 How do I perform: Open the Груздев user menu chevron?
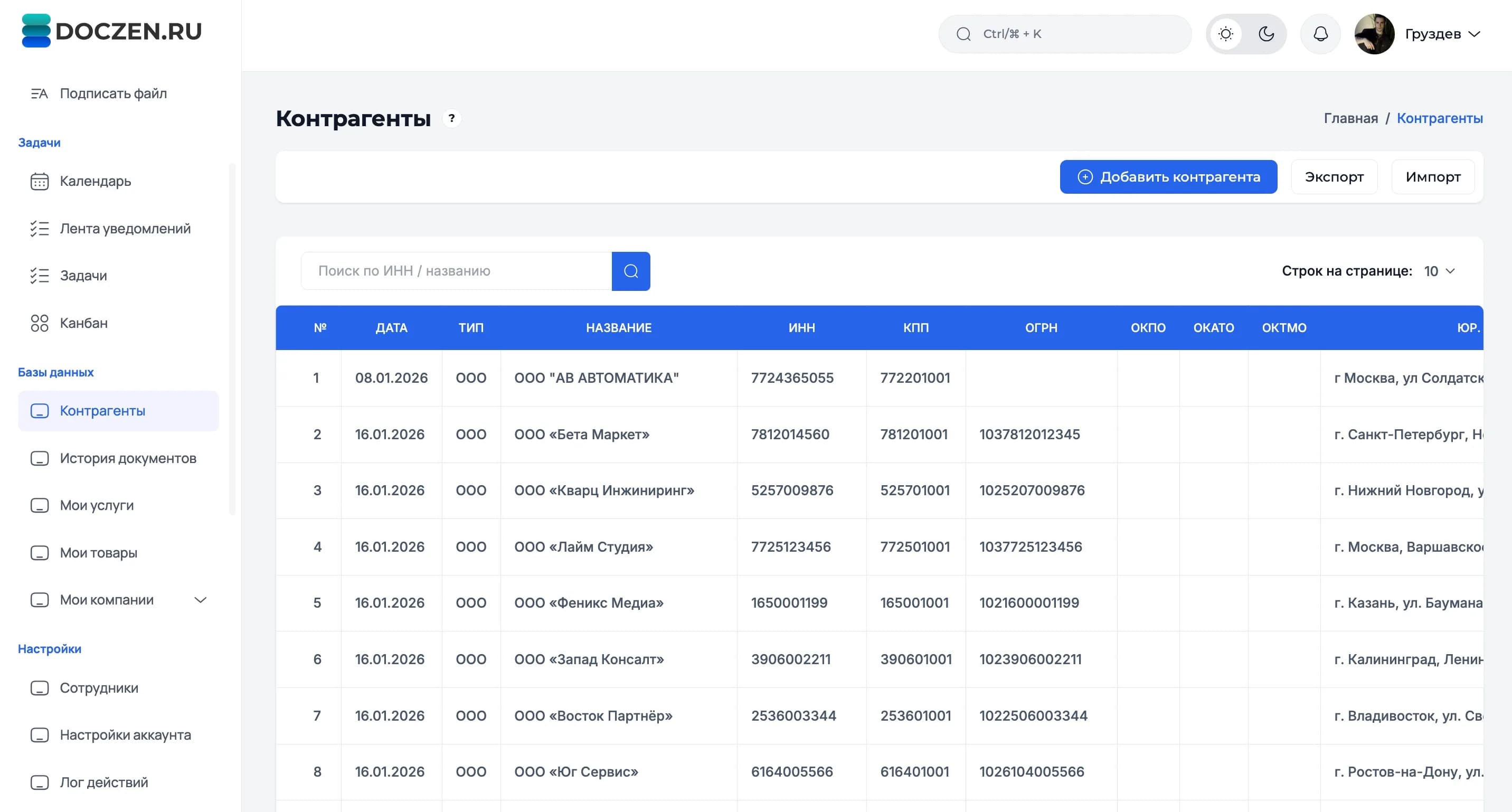(x=1474, y=34)
